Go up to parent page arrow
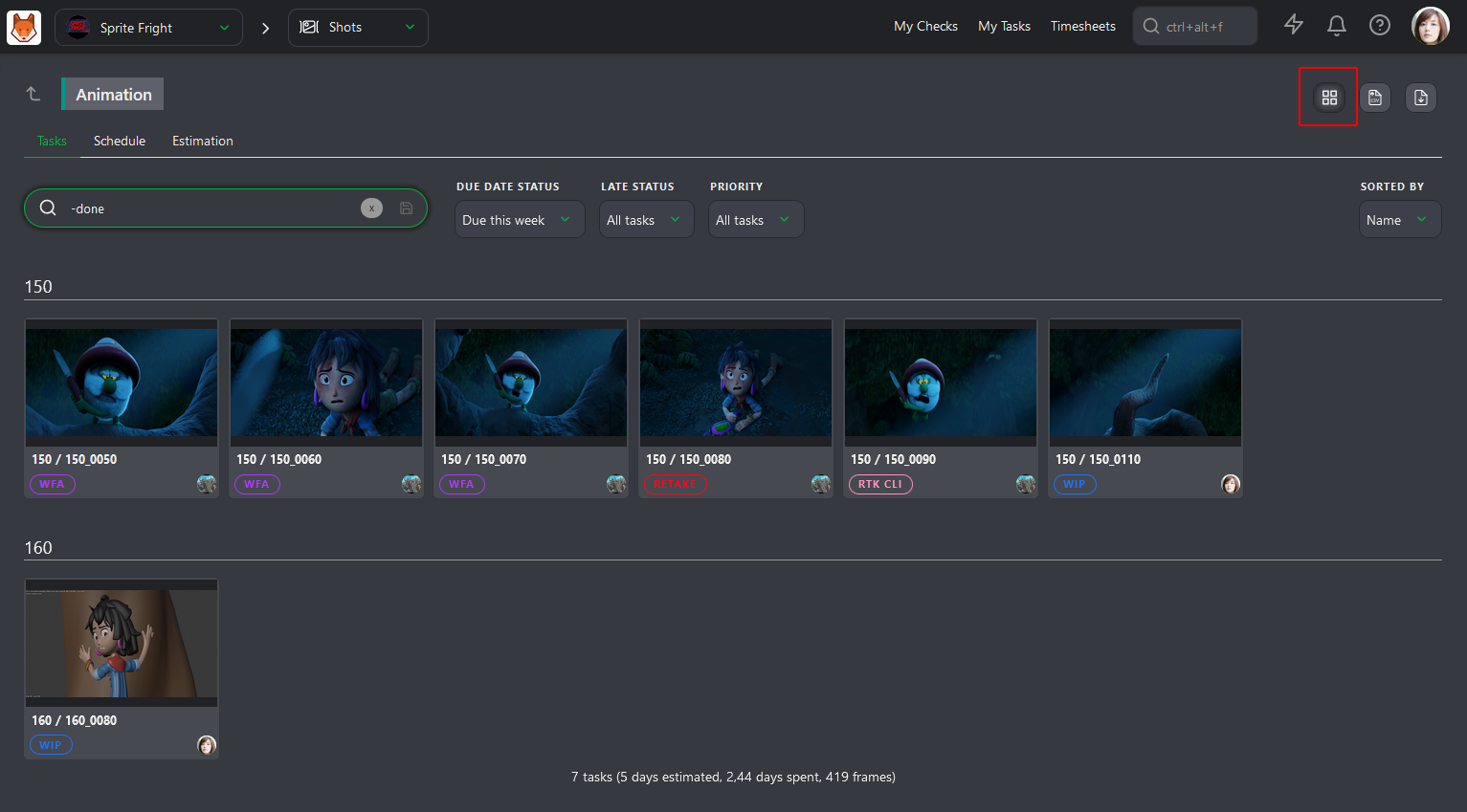 coord(33,94)
